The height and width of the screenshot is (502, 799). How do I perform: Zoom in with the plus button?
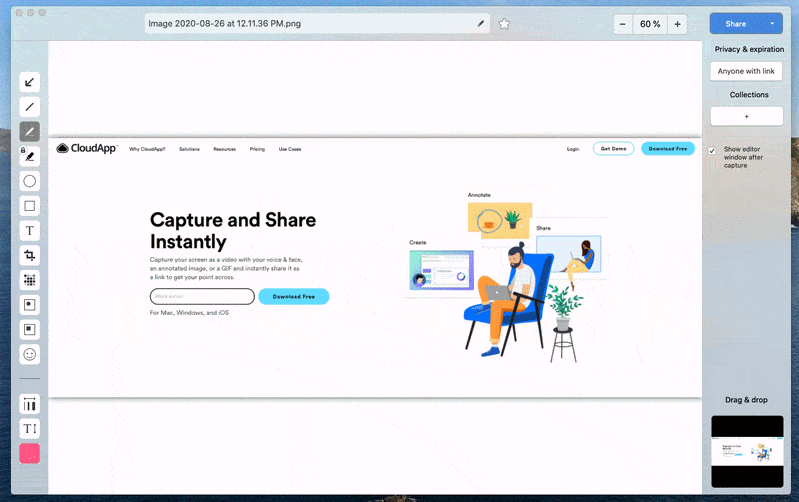coord(677,24)
